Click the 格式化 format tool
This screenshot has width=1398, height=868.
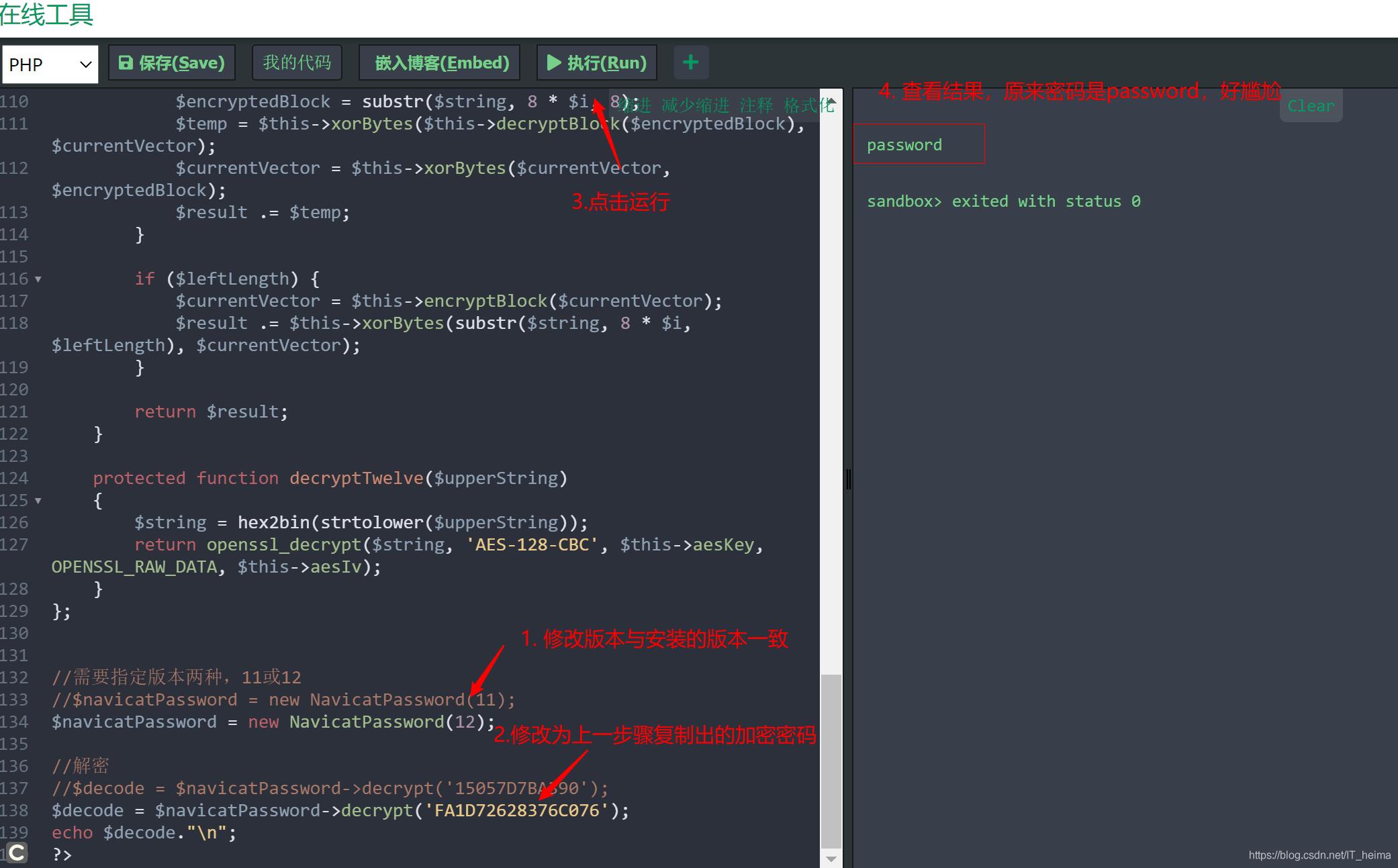pyautogui.click(x=808, y=106)
